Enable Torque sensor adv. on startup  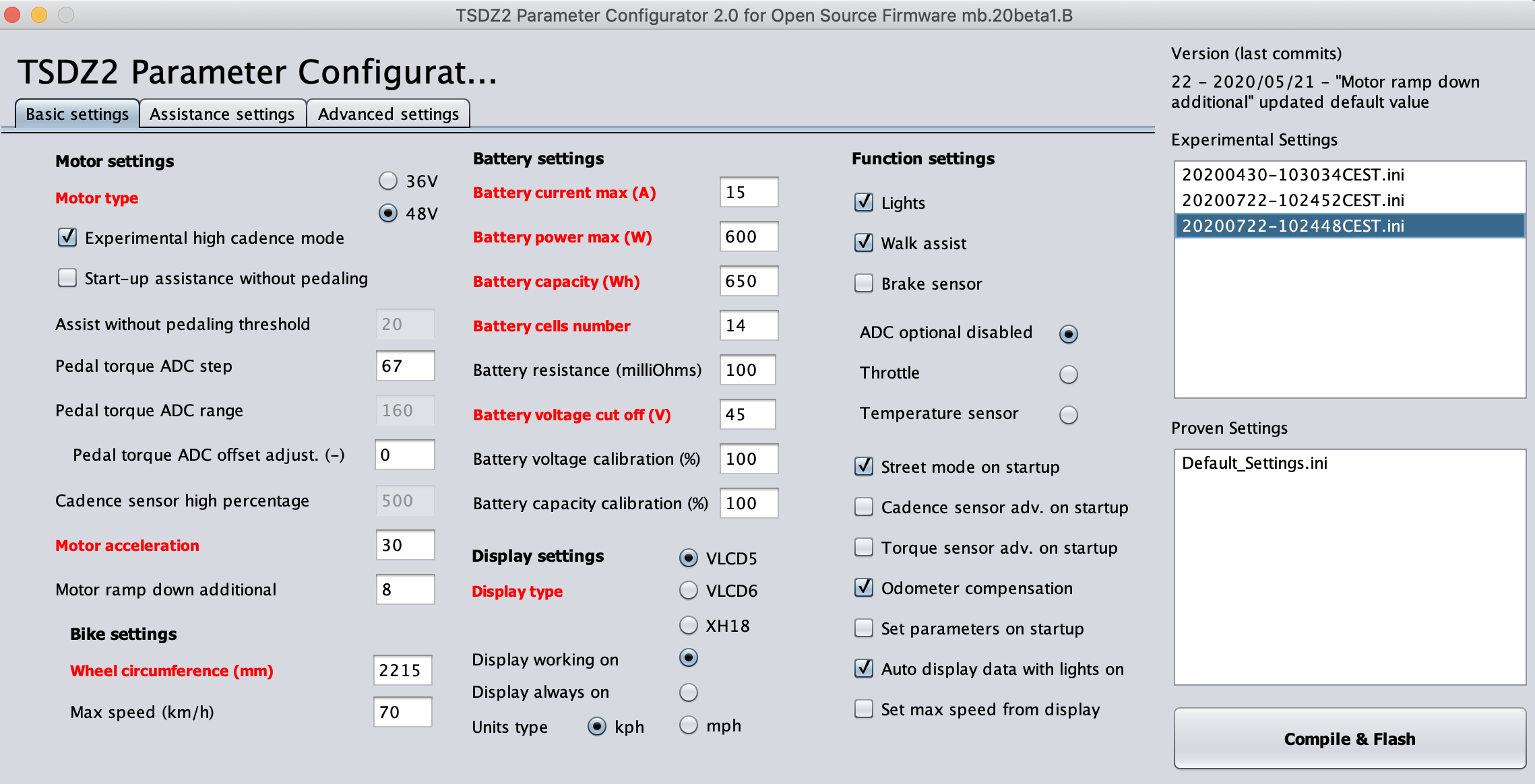pyautogui.click(x=864, y=547)
